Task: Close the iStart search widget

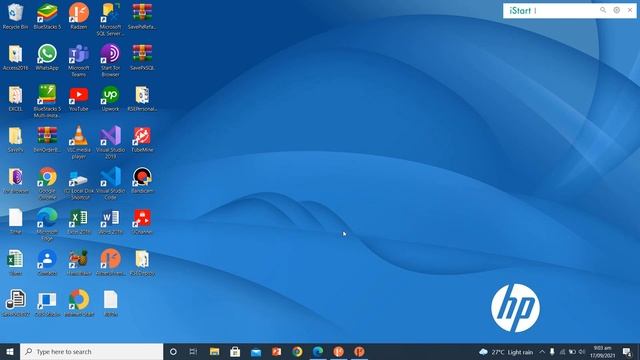Action: (x=630, y=10)
